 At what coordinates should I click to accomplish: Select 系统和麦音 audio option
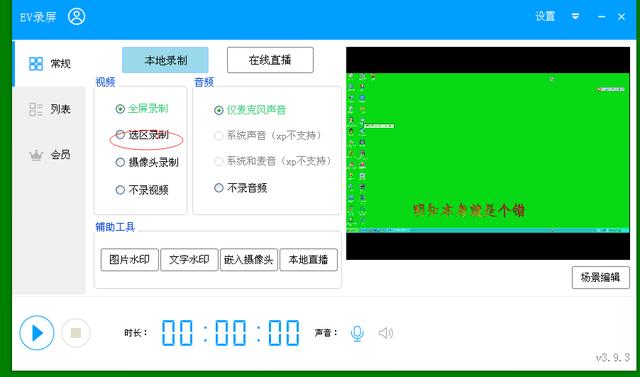pos(273,161)
